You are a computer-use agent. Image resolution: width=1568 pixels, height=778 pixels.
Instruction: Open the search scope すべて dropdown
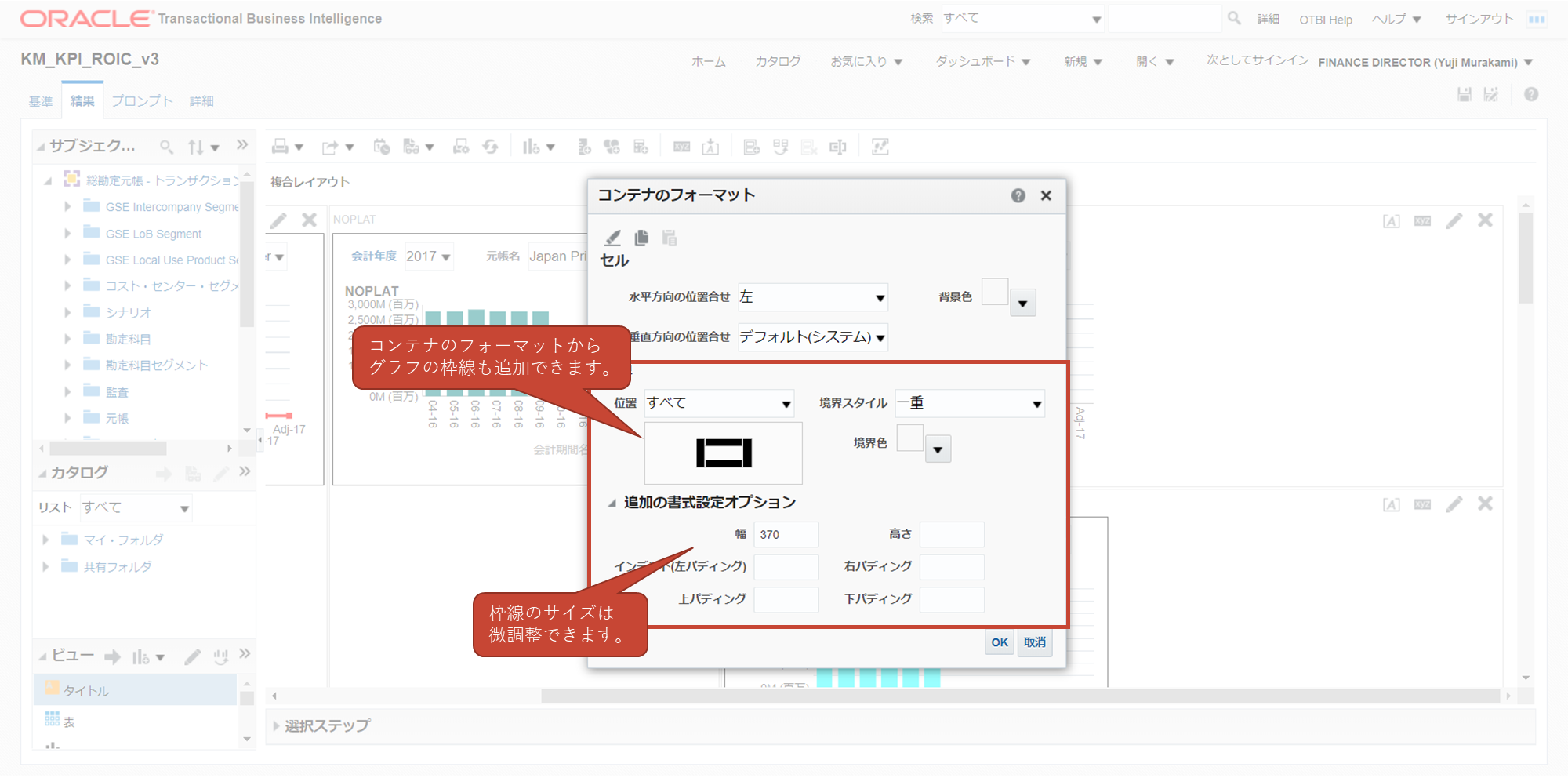click(x=1023, y=19)
